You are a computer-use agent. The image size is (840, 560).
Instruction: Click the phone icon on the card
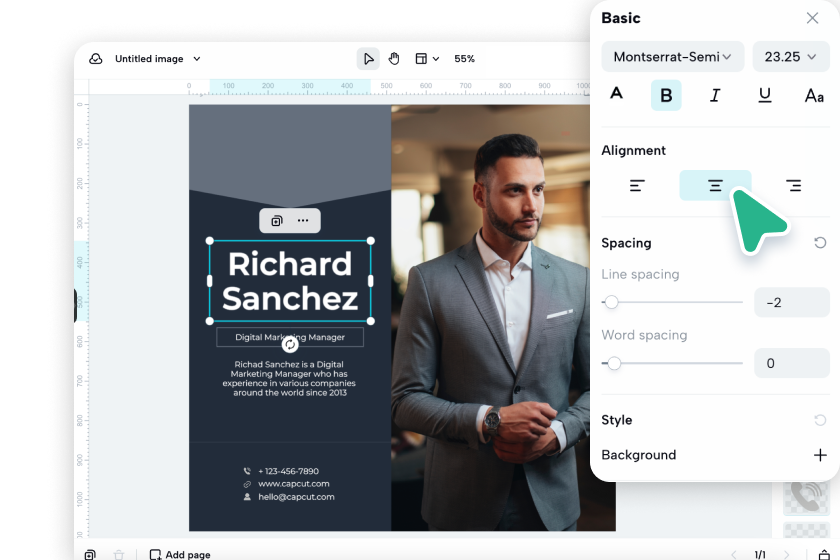coord(247,471)
